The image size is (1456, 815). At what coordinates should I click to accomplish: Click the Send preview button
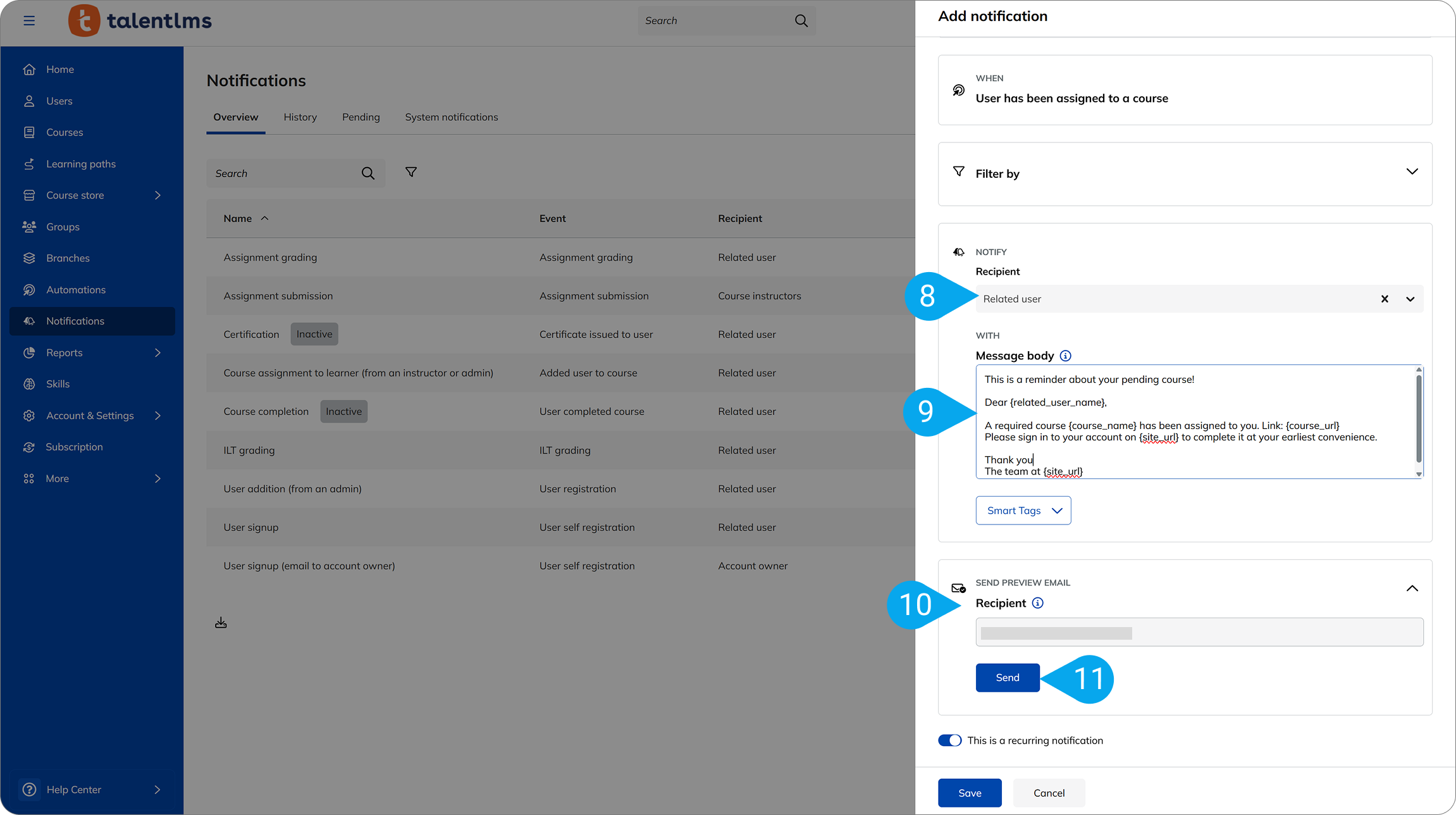(1007, 678)
